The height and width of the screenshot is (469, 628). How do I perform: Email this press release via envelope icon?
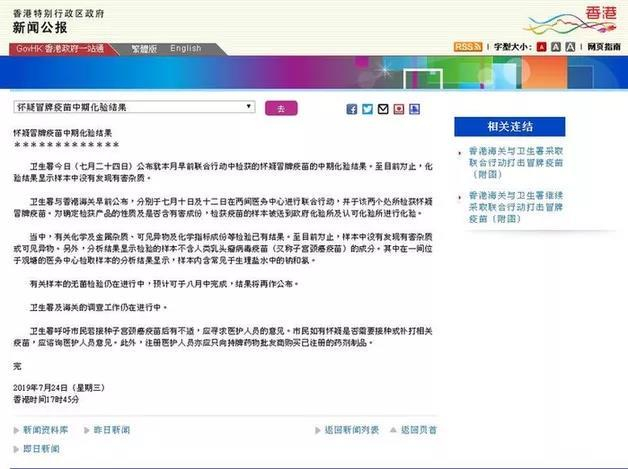coord(383,109)
